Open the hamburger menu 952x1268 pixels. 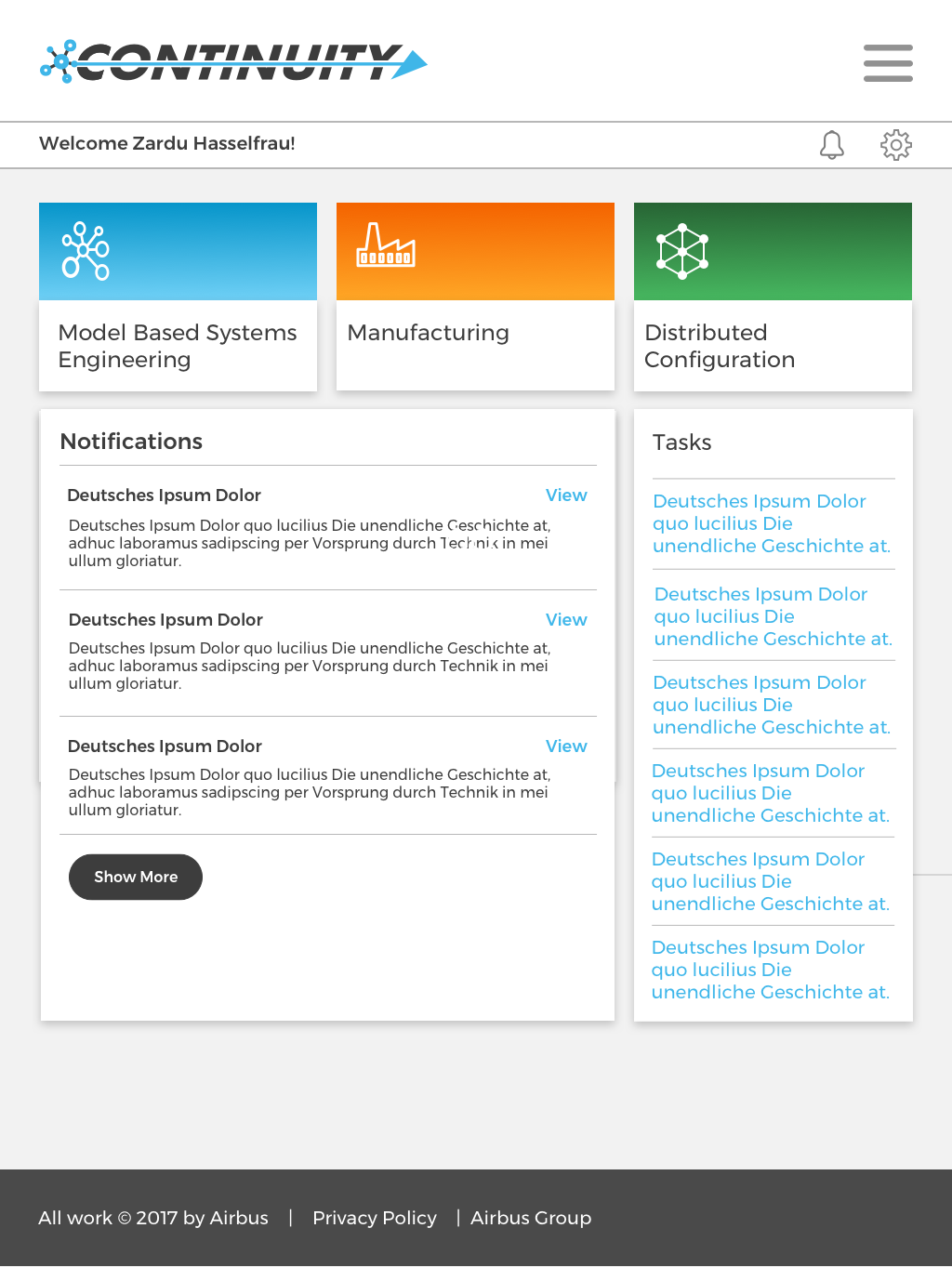click(888, 63)
